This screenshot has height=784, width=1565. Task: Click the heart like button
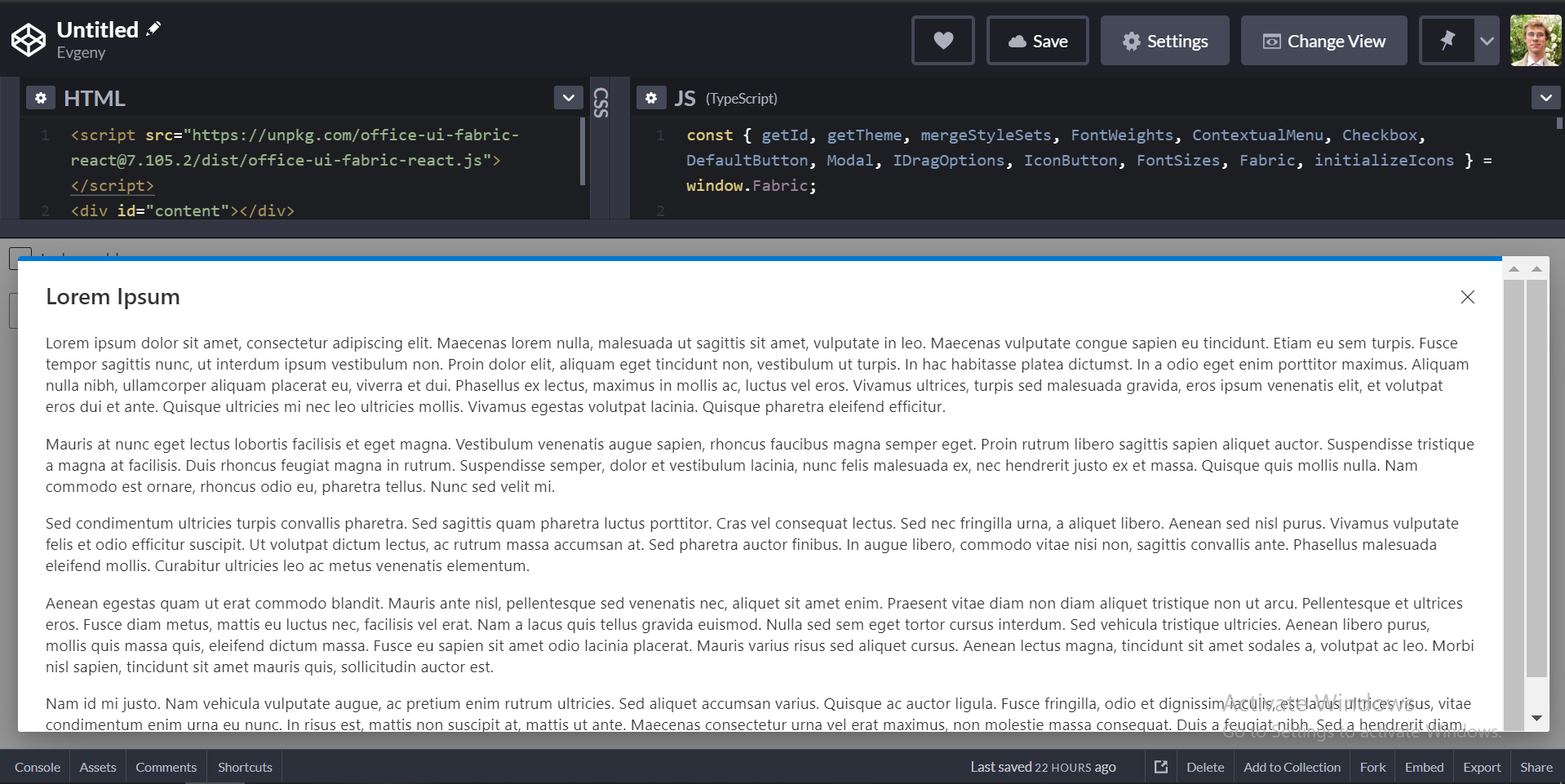click(943, 41)
